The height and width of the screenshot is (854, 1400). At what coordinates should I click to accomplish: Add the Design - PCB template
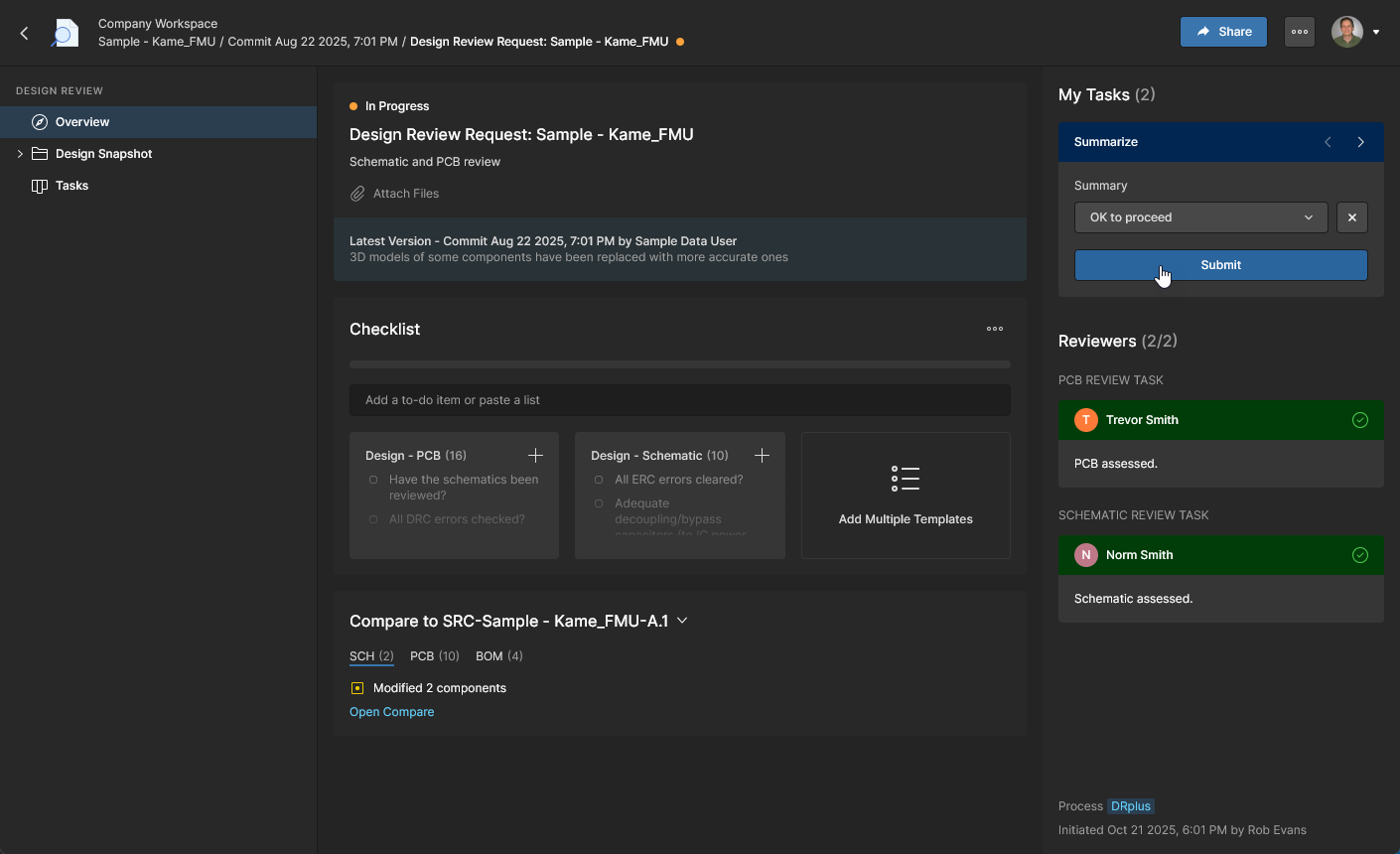[535, 456]
